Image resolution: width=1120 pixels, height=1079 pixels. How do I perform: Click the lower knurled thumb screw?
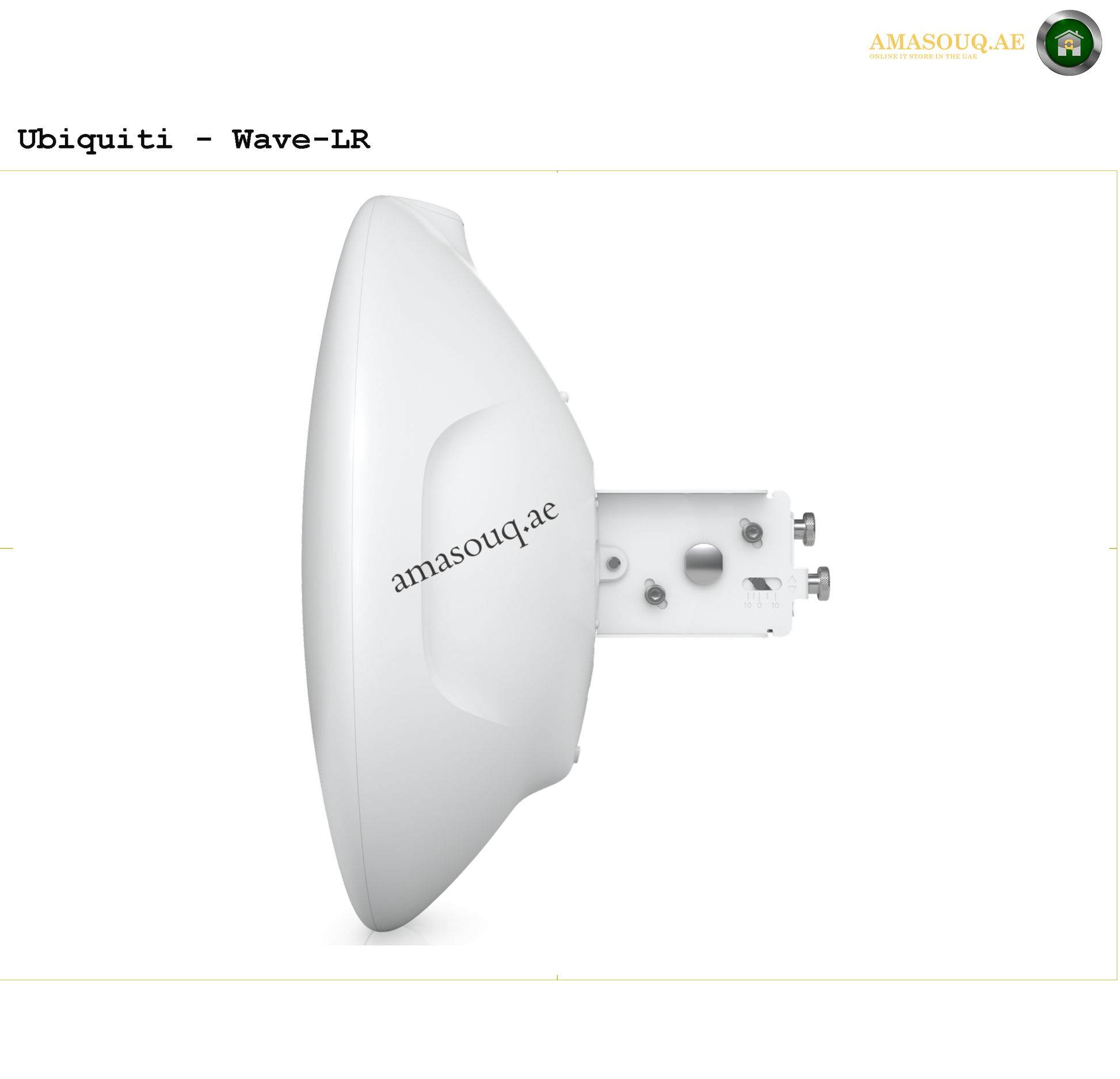(x=818, y=584)
